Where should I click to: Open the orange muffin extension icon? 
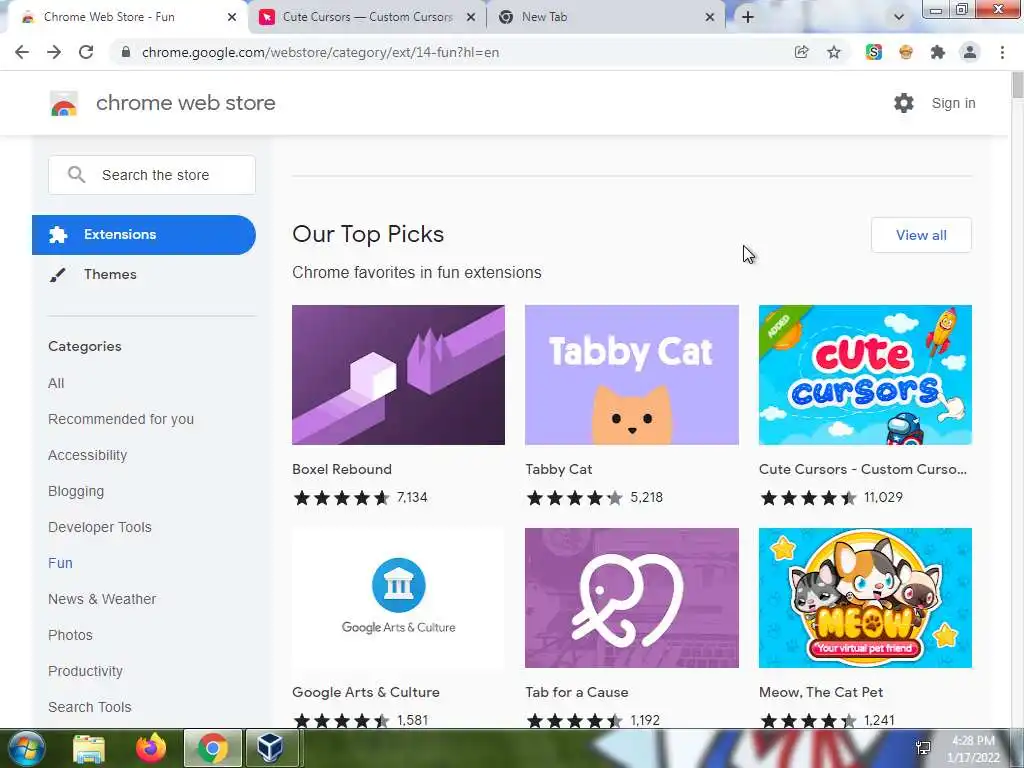coord(906,52)
